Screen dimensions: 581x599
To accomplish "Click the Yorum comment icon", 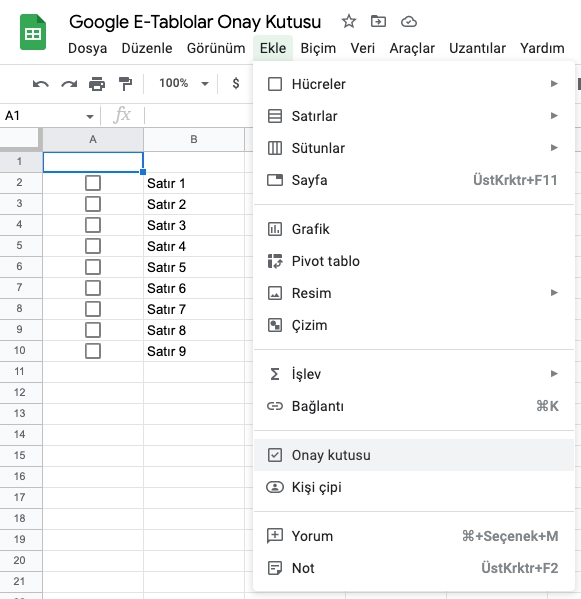I will click(275, 536).
